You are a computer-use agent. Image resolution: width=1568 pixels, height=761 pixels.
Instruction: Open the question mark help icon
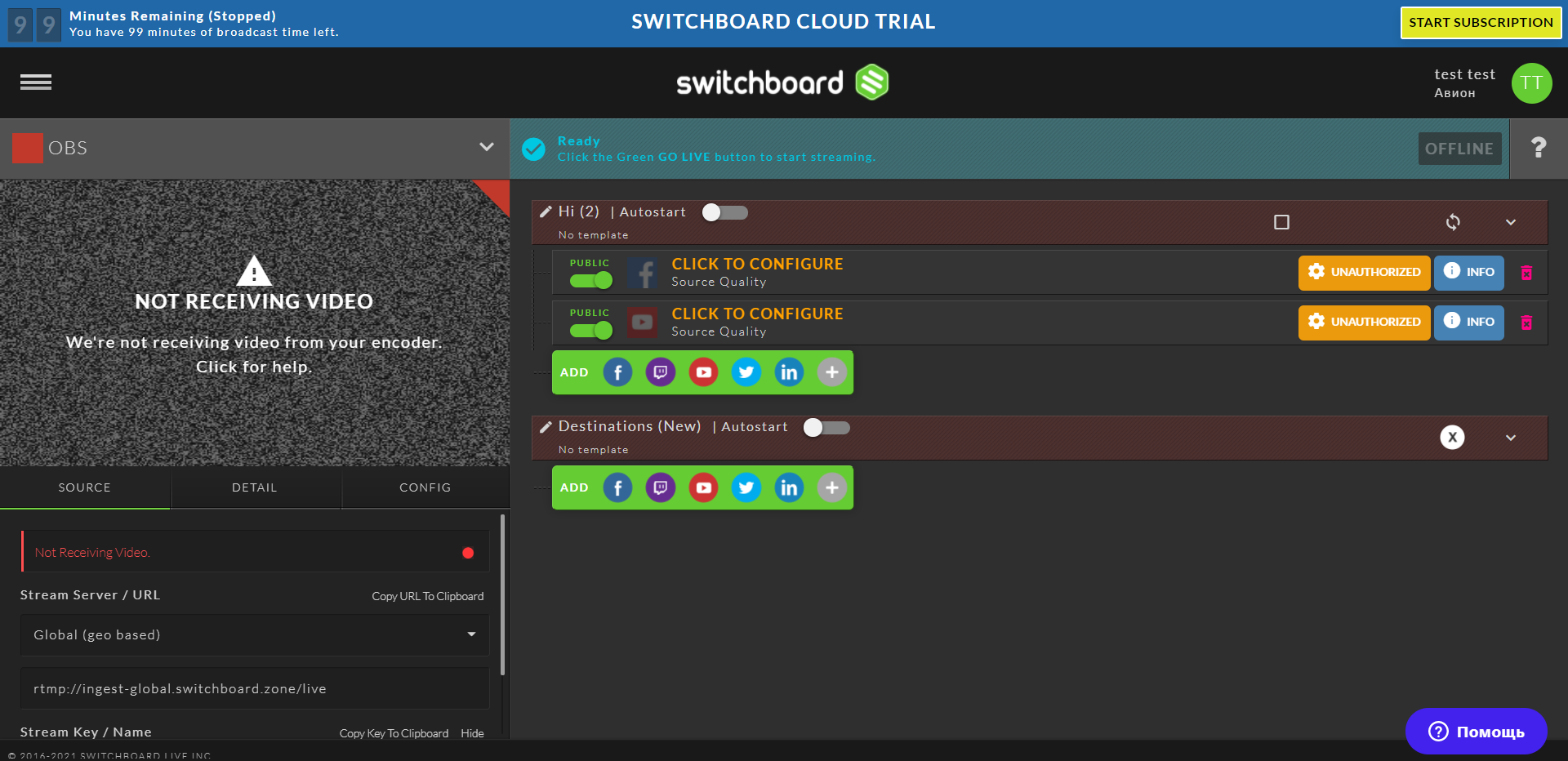coord(1538,148)
